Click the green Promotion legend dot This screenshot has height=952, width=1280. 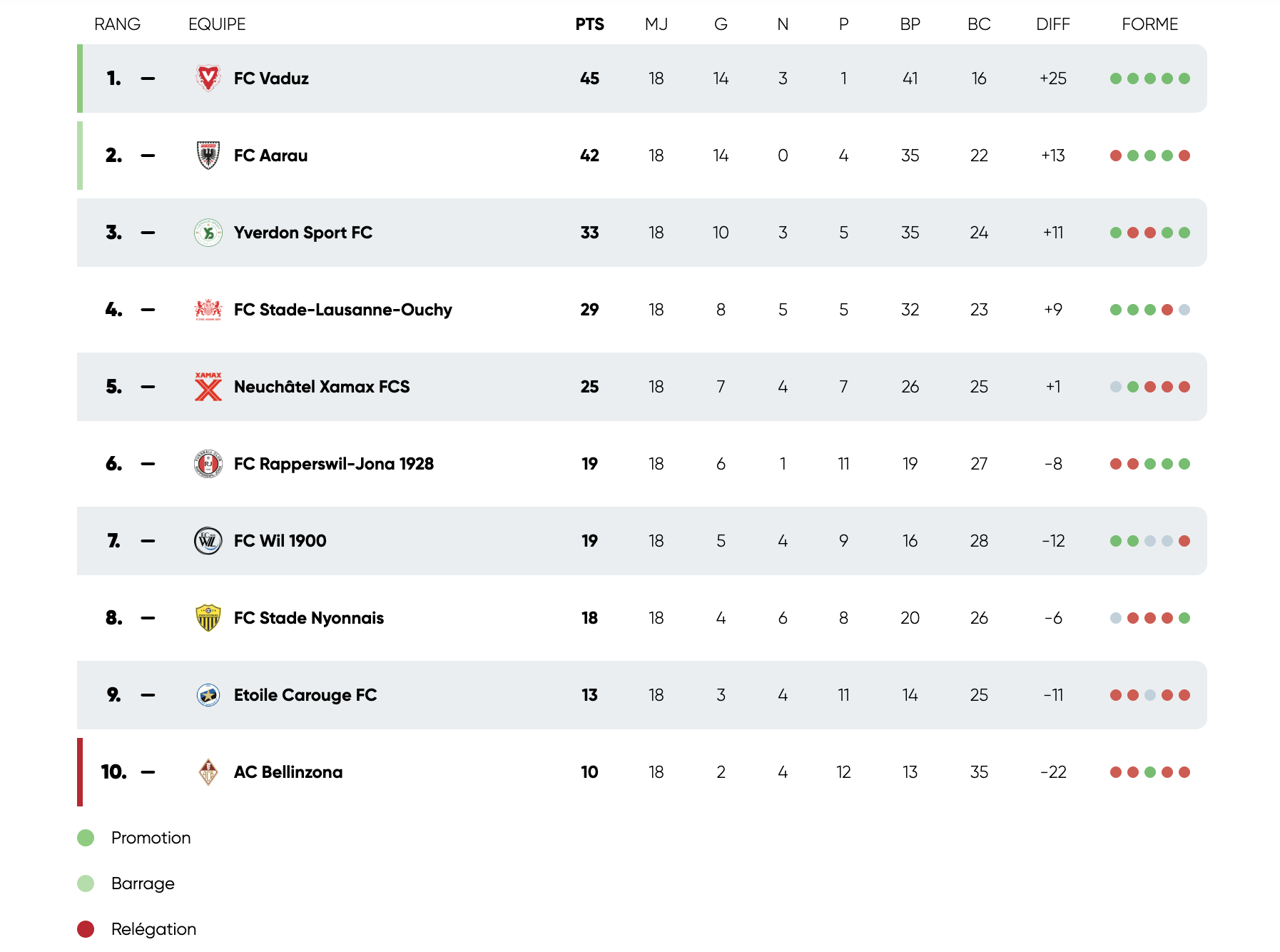pos(86,838)
